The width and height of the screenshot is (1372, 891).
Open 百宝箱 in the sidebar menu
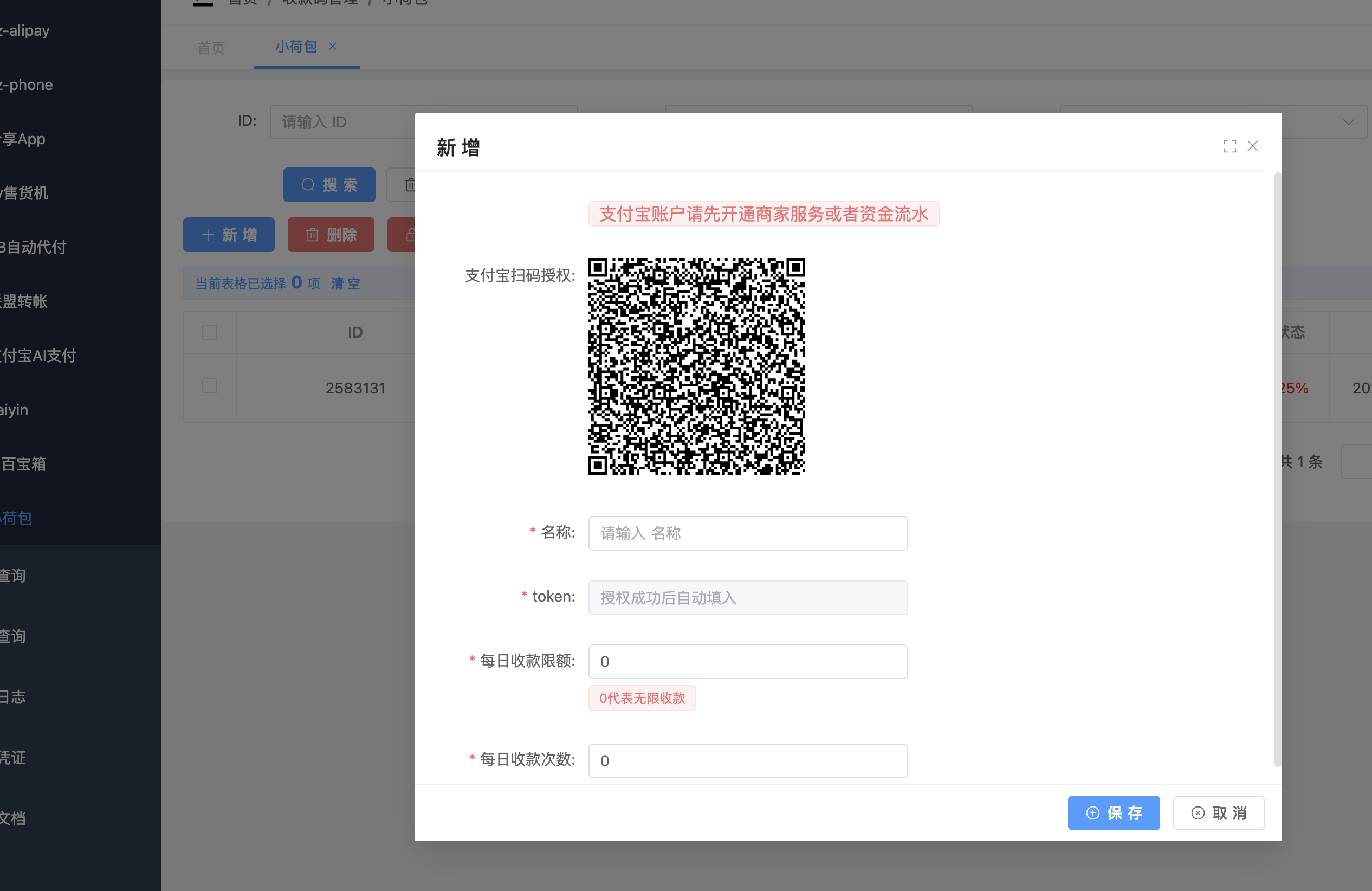24,464
